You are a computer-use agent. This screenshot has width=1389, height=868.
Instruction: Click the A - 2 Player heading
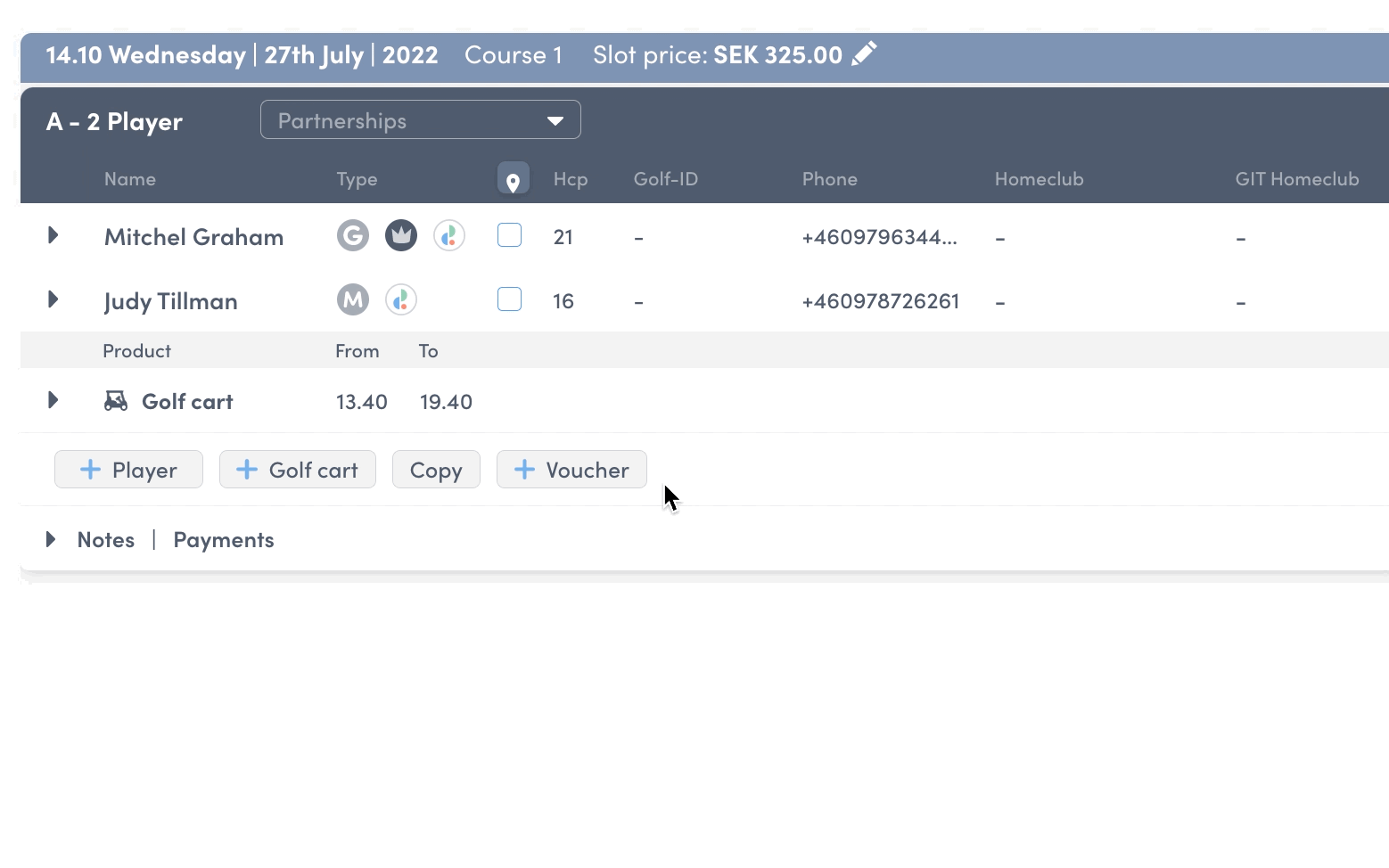tap(114, 120)
